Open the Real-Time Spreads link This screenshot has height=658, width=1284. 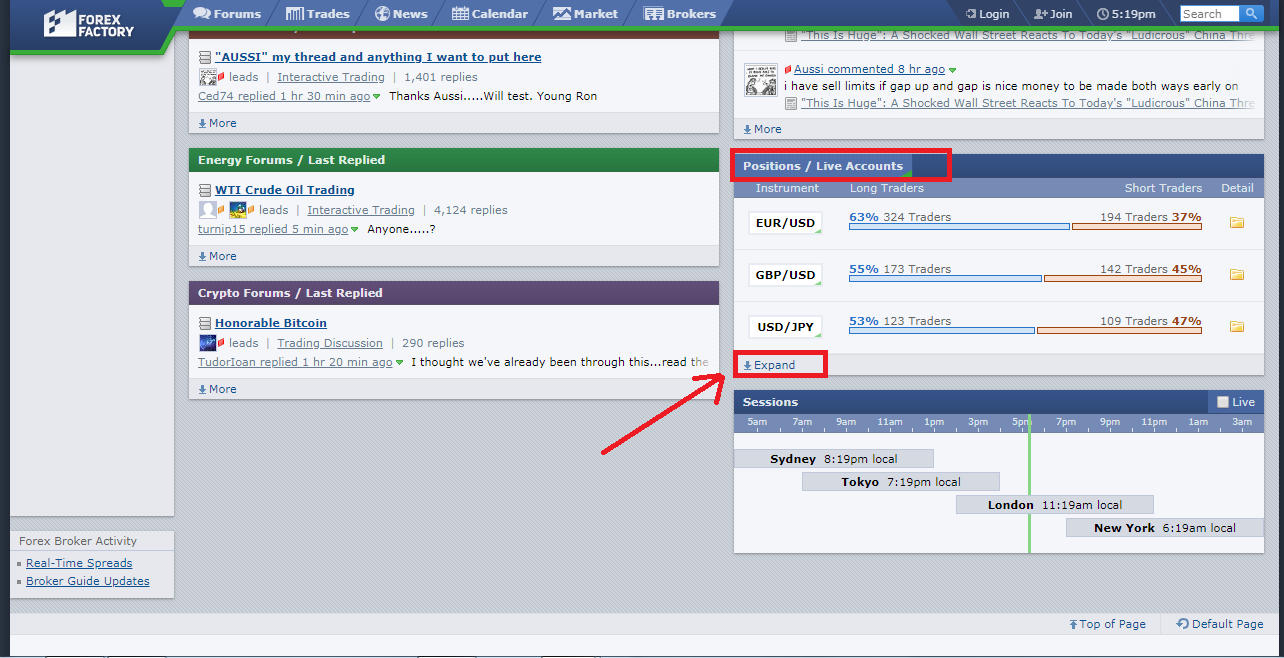point(79,563)
